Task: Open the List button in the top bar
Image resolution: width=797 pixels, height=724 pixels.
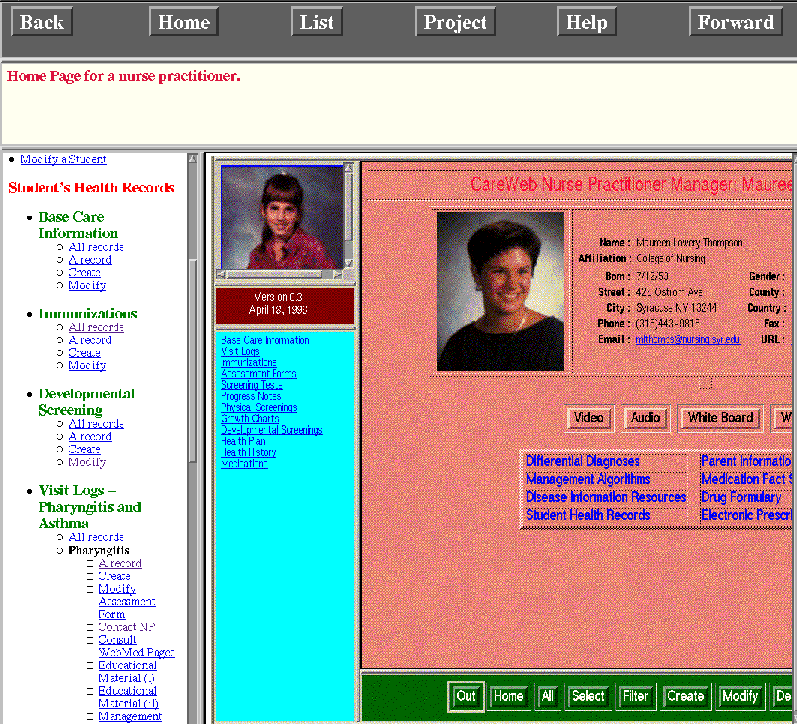Action: [x=317, y=21]
